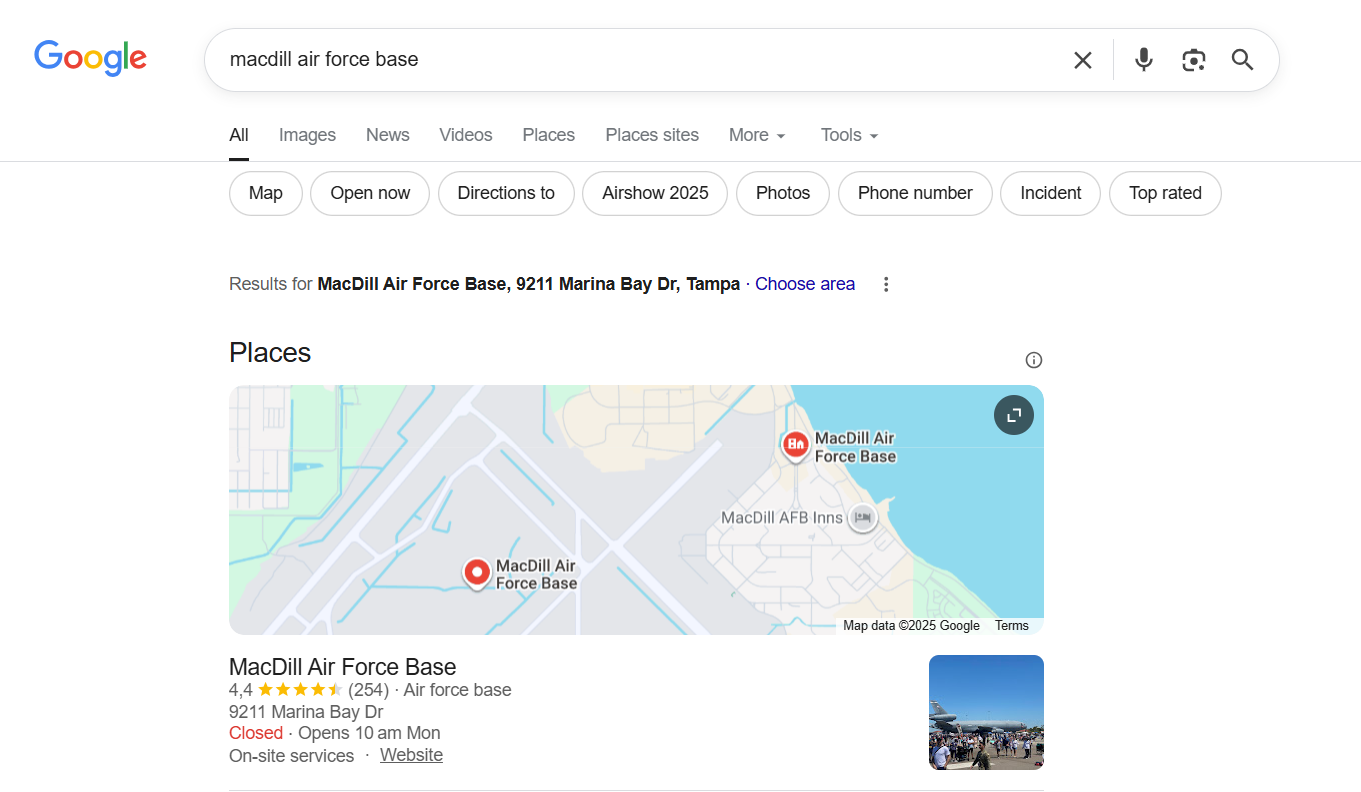The width and height of the screenshot is (1361, 792).
Task: Click the Incident chip
Action: point(1050,193)
